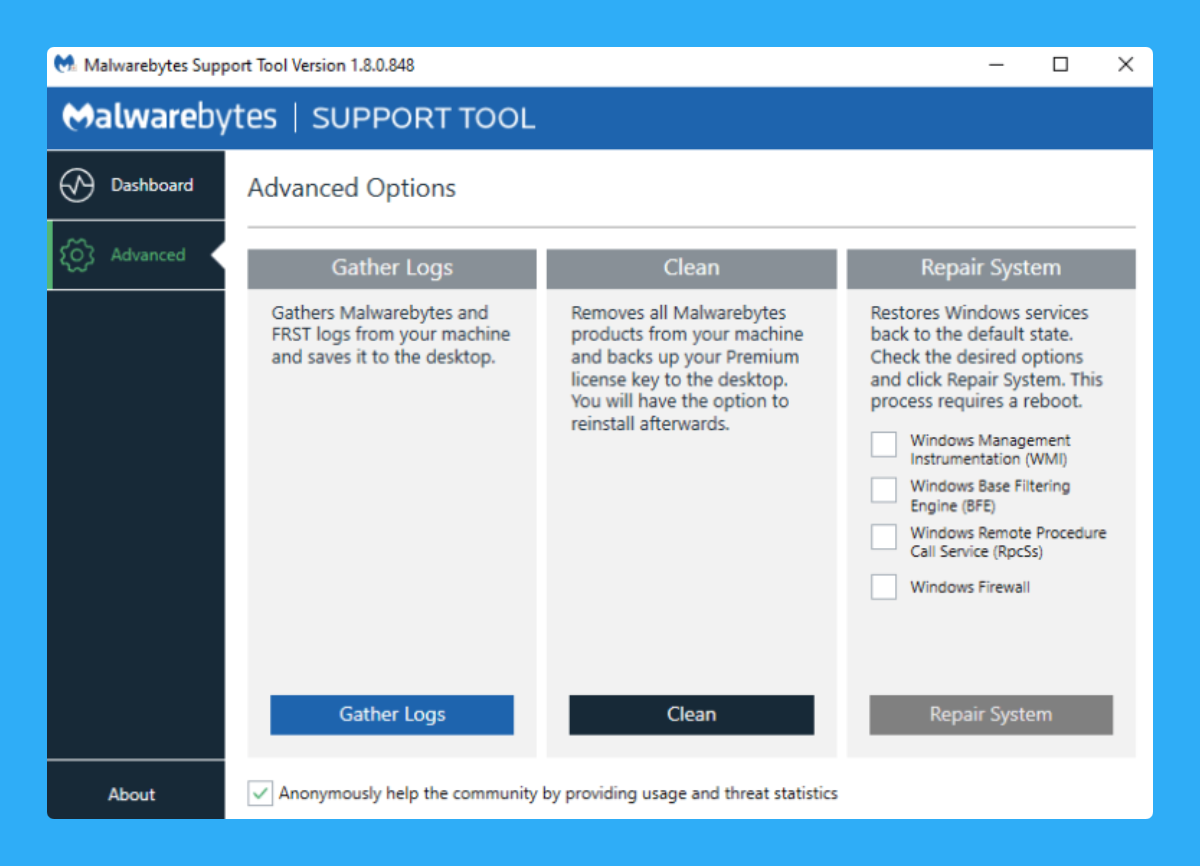Close the Support Tool window
This screenshot has width=1200, height=866.
tap(1125, 65)
